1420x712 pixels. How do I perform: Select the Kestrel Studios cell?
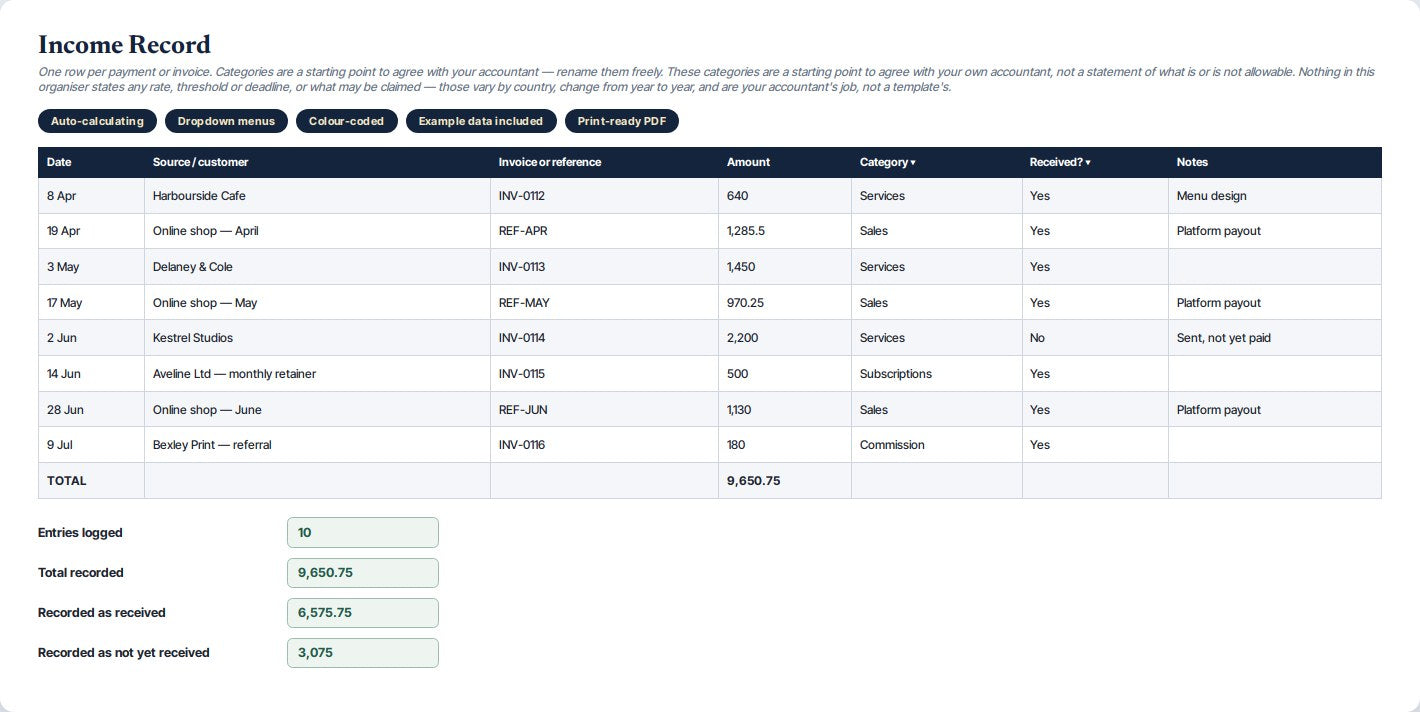[x=317, y=338]
